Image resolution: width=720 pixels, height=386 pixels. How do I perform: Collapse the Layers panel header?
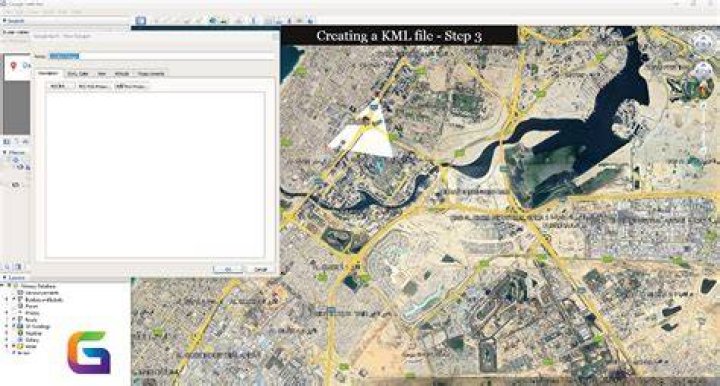pos(14,278)
